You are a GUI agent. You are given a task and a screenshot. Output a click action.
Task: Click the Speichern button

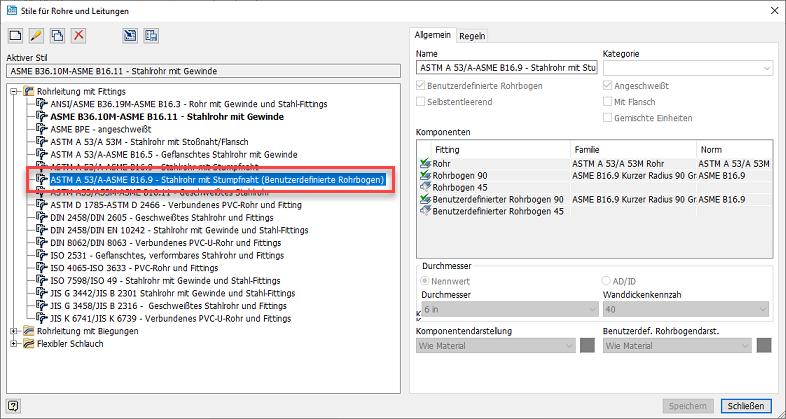click(x=687, y=406)
